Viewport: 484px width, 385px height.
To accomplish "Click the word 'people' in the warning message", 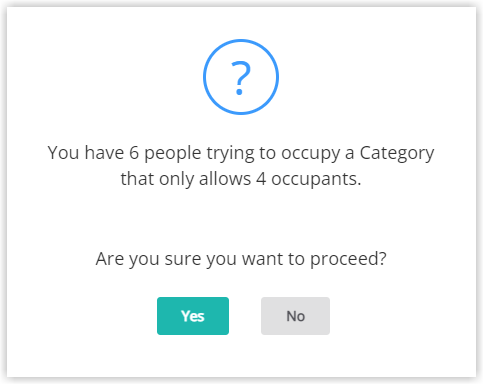I will (x=173, y=153).
